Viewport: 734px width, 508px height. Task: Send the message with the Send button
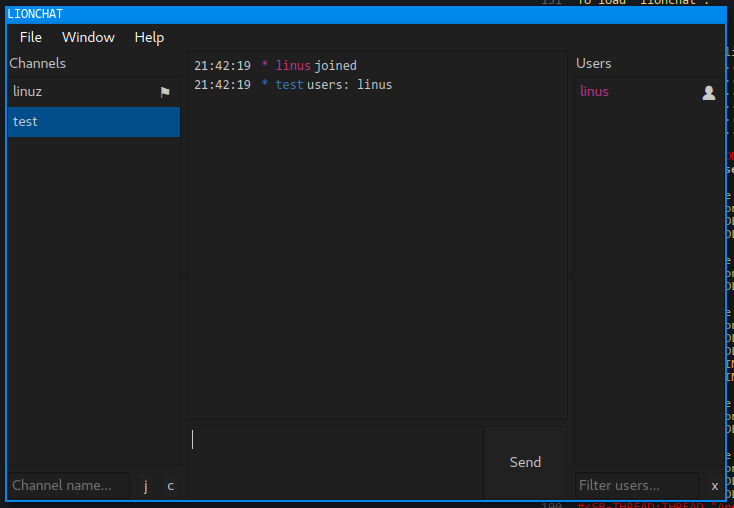525,462
